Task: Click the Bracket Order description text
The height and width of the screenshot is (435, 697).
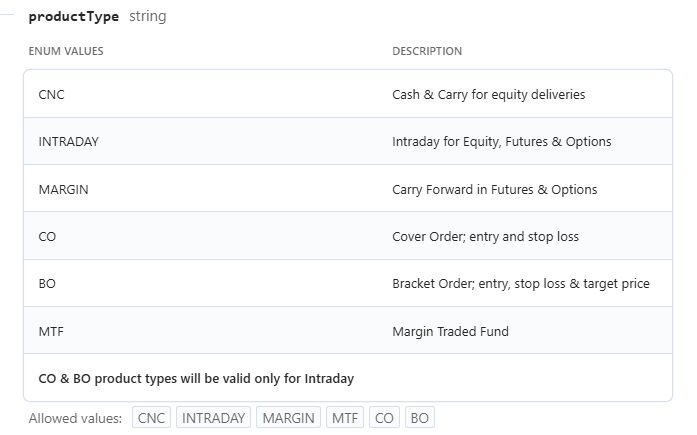Action: pyautogui.click(x=521, y=283)
